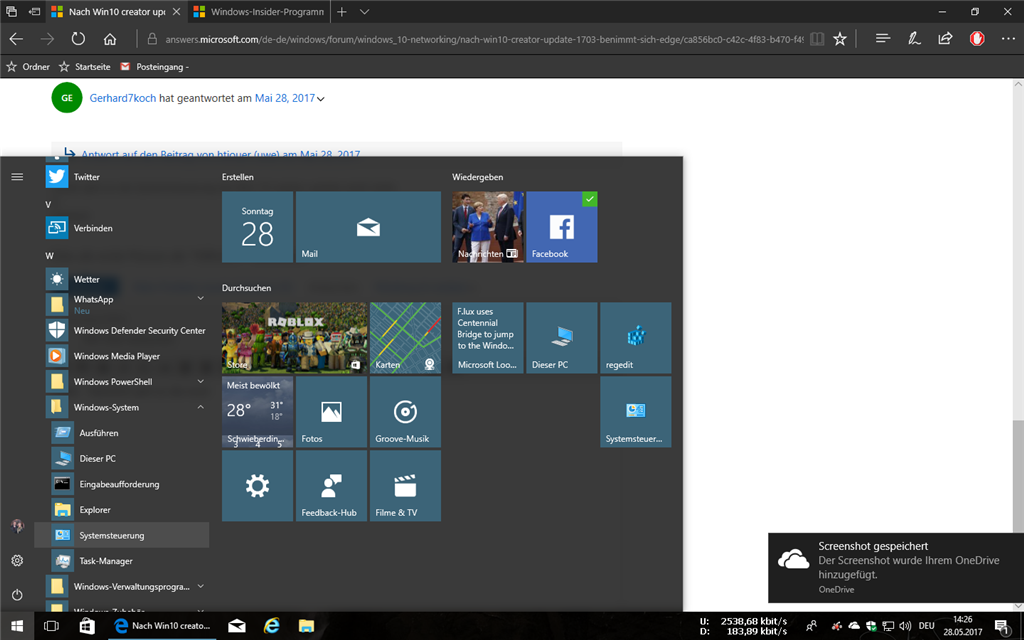Go to Edge home page

[x=110, y=39]
